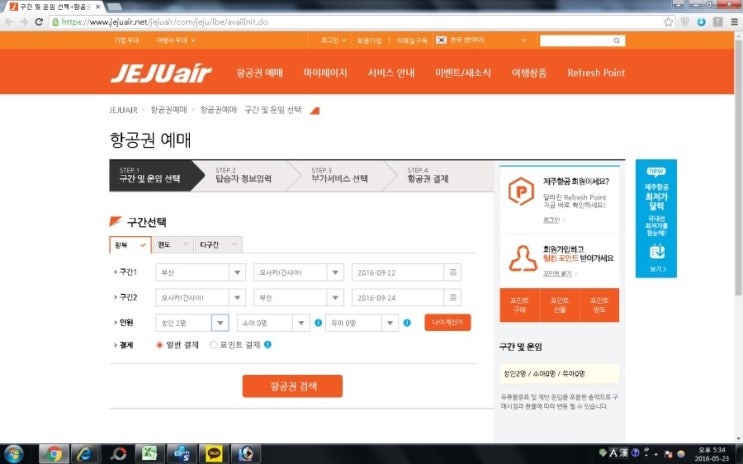This screenshot has height=464, width=743.
Task: Open 구간1 arrival city dropdown (오사카)
Action: [299, 273]
